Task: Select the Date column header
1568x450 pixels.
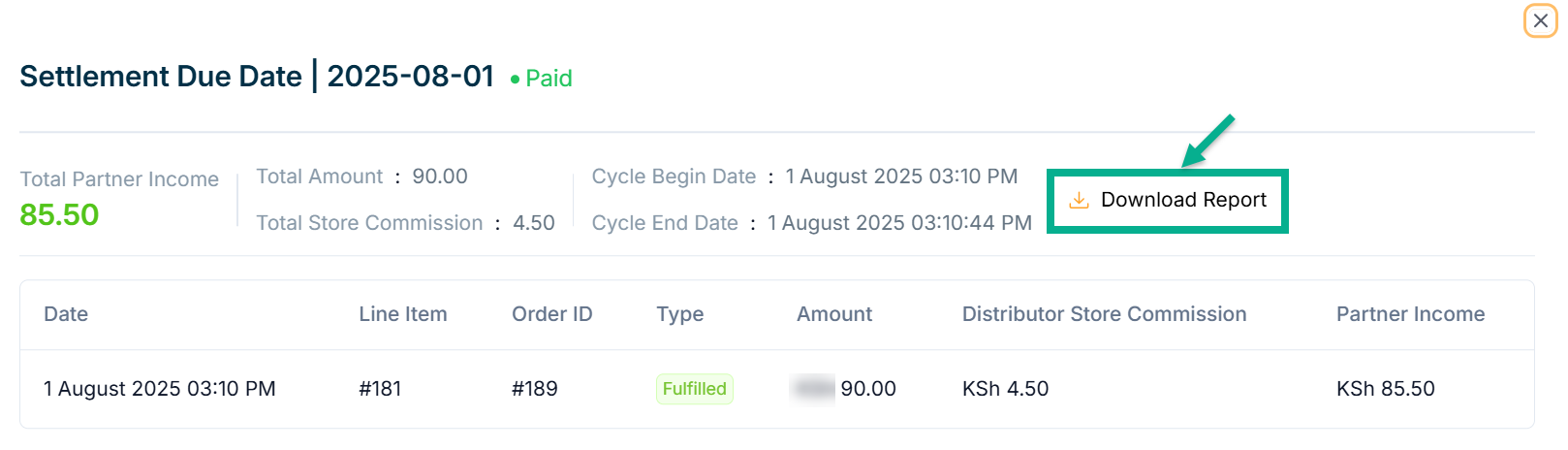Action: tap(66, 314)
